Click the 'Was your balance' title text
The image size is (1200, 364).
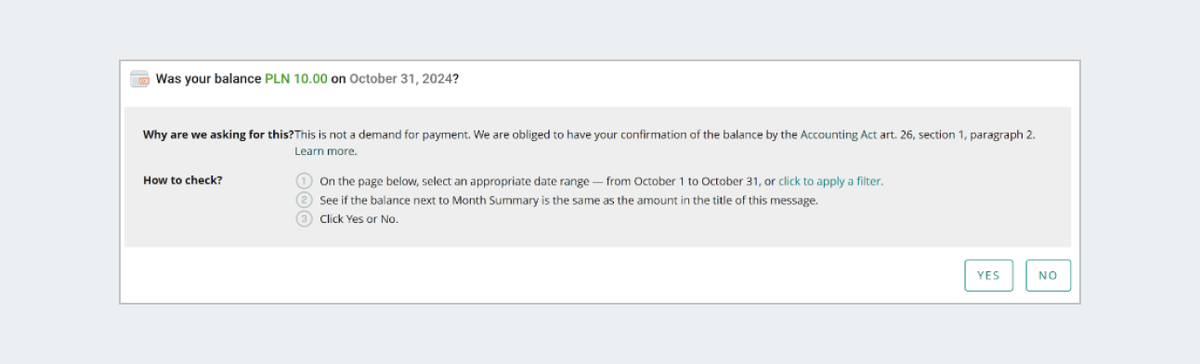coord(208,78)
